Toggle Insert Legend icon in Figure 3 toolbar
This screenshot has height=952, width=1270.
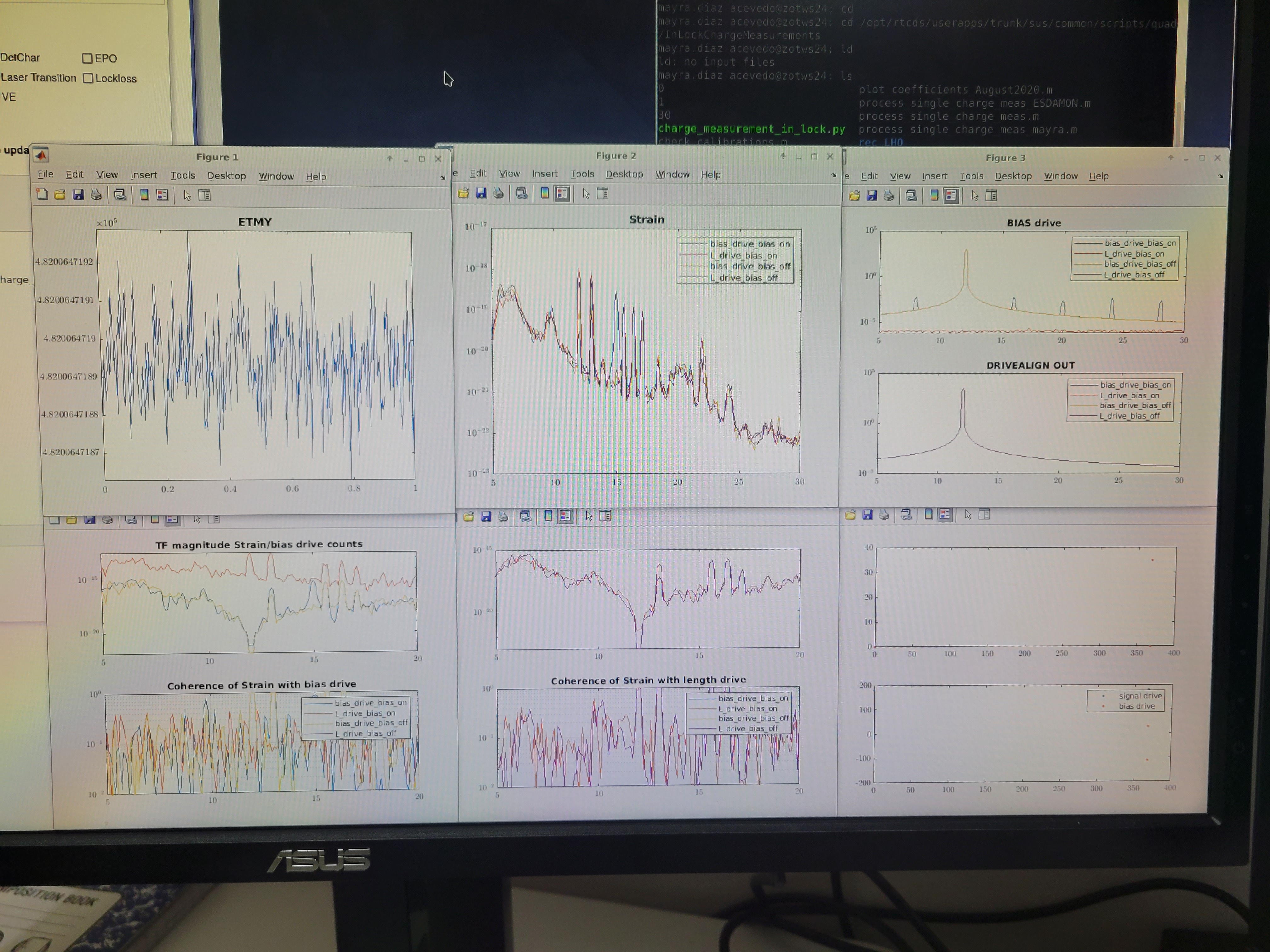(x=951, y=196)
